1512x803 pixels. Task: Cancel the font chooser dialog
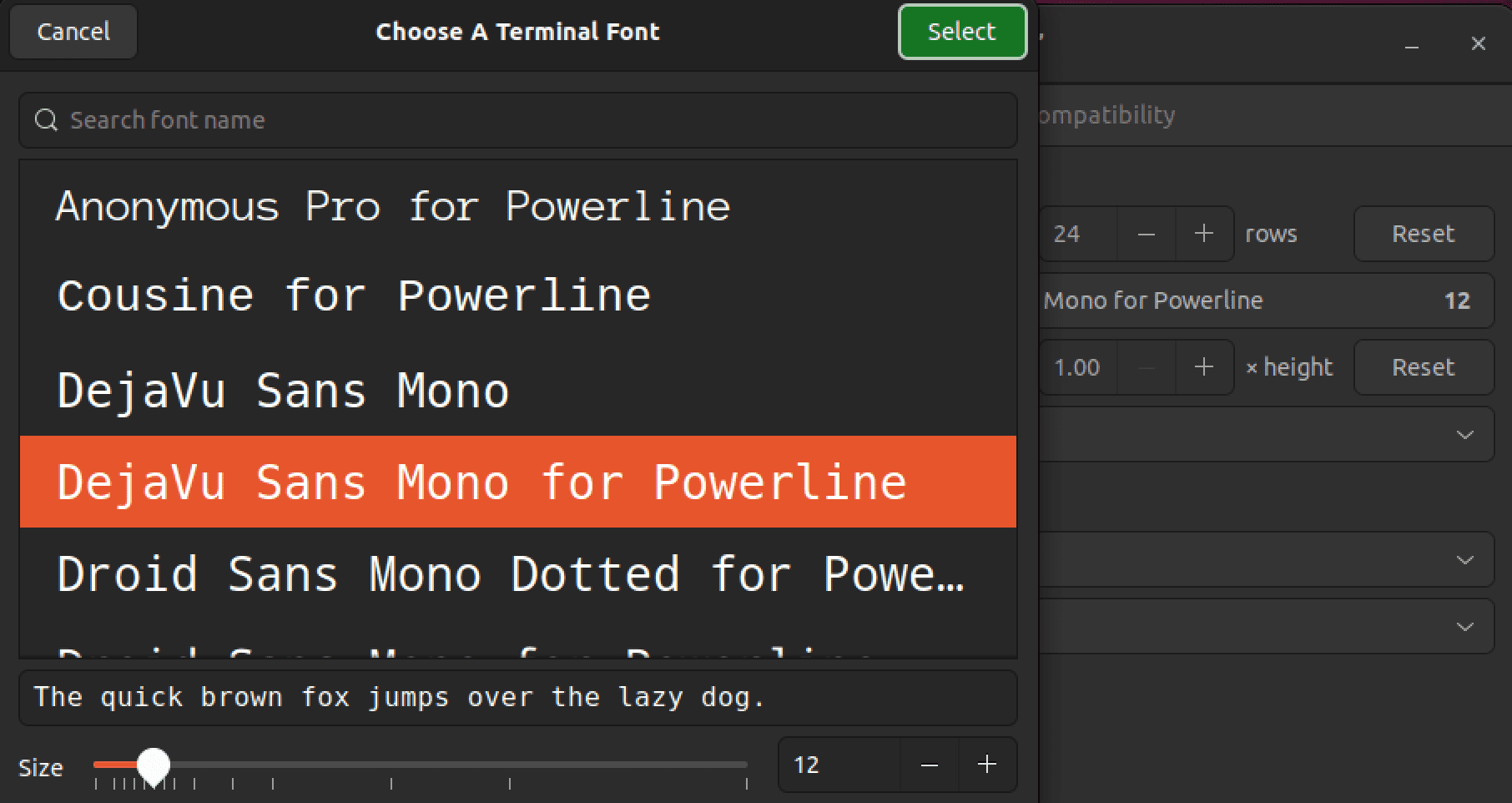(73, 32)
